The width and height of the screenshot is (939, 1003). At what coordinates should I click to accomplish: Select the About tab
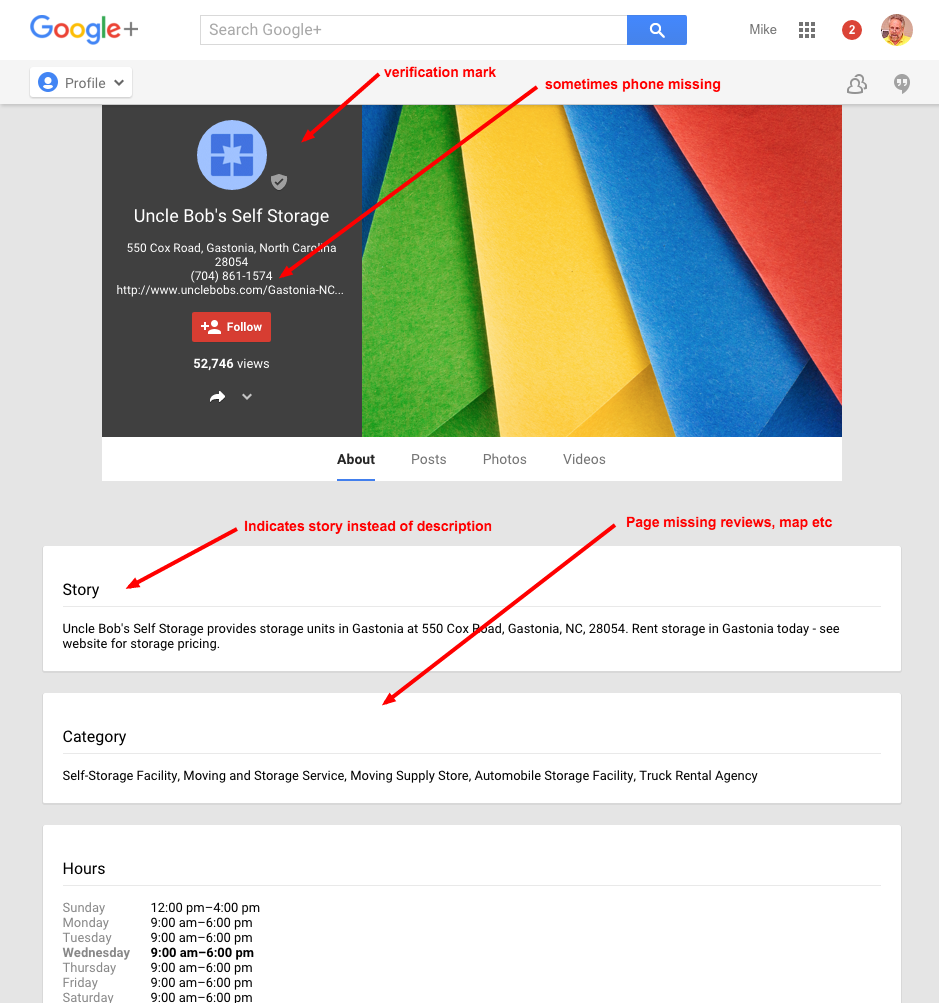356,459
